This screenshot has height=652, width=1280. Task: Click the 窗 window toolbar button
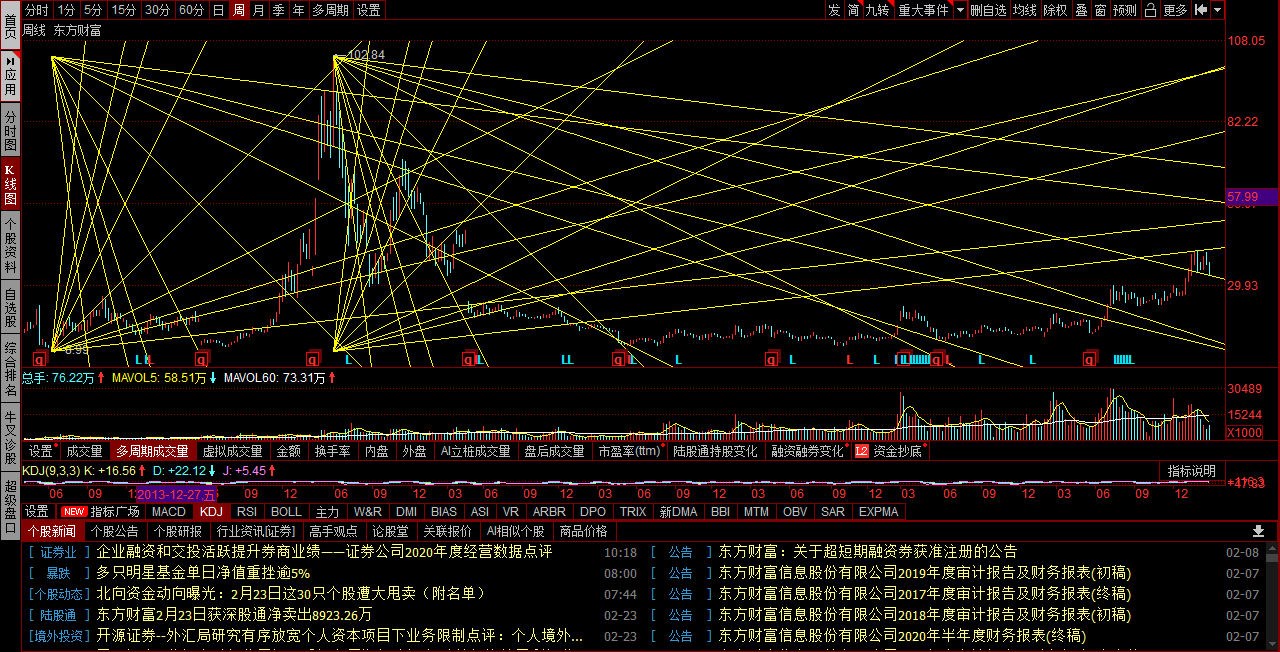(x=1100, y=10)
